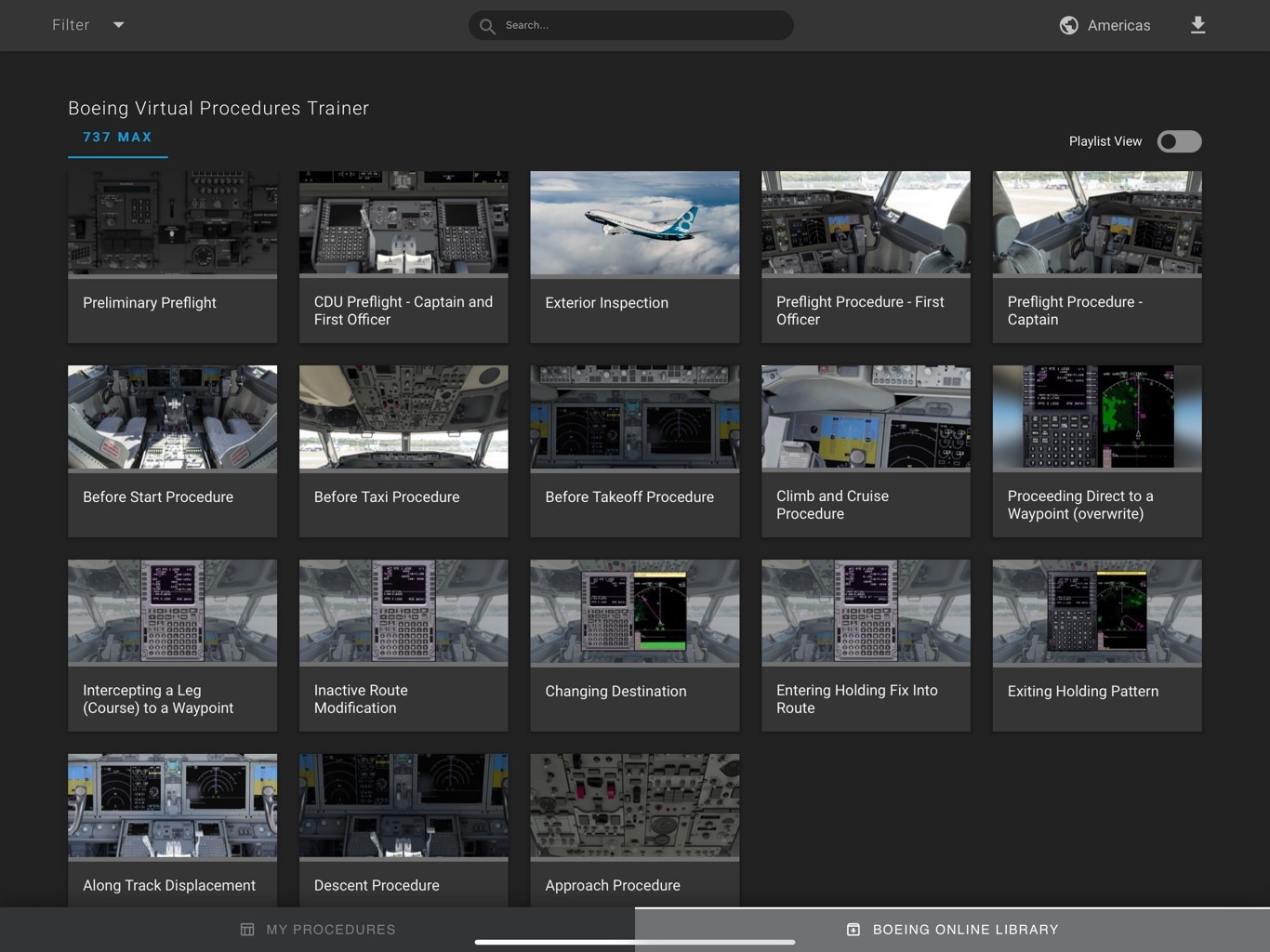Open the Americas region selector

coord(1118,26)
